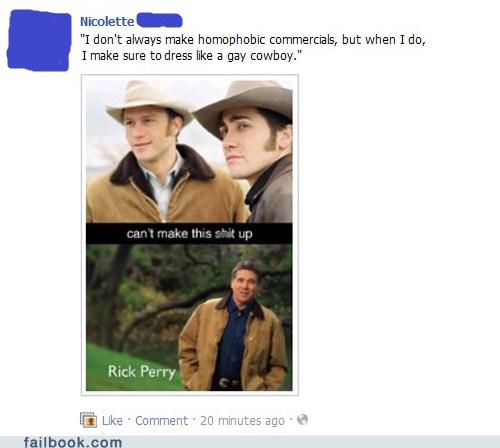This screenshot has width=500, height=448.
Task: Open the shared photo by its white border
Action: click(x=190, y=235)
